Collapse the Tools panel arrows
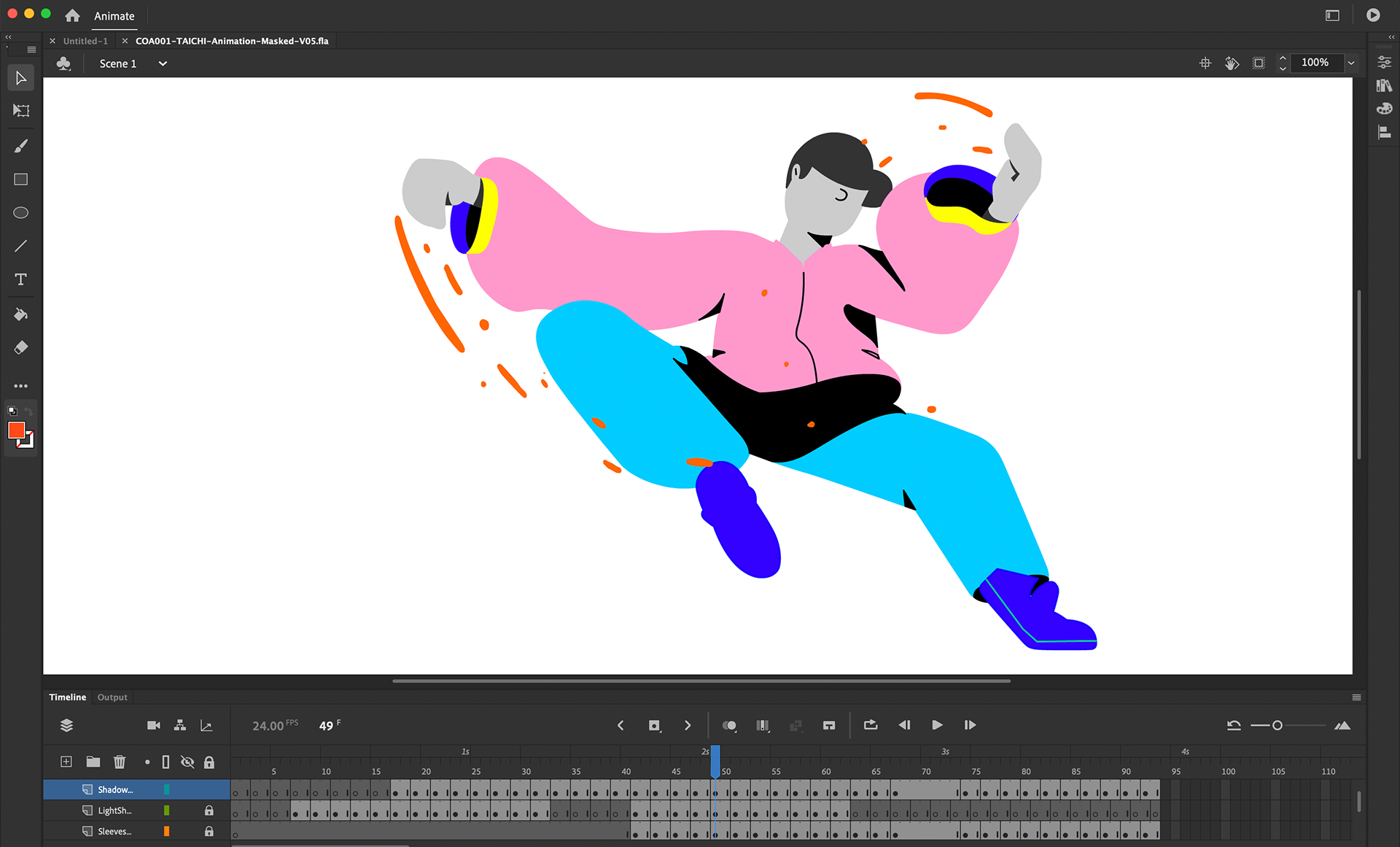Image resolution: width=1400 pixels, height=847 pixels. tap(9, 36)
